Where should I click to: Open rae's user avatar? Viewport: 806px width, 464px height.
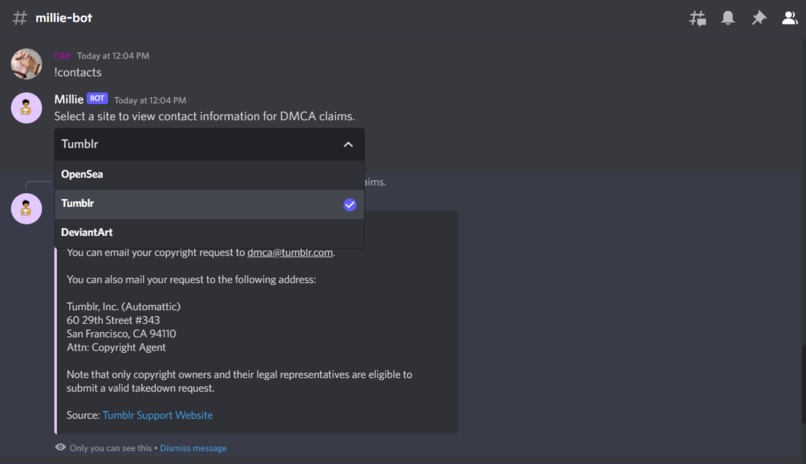(x=26, y=64)
